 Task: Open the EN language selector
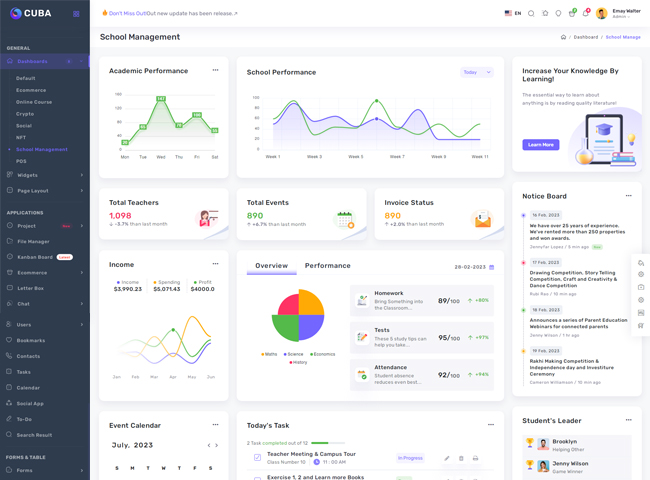513,14
